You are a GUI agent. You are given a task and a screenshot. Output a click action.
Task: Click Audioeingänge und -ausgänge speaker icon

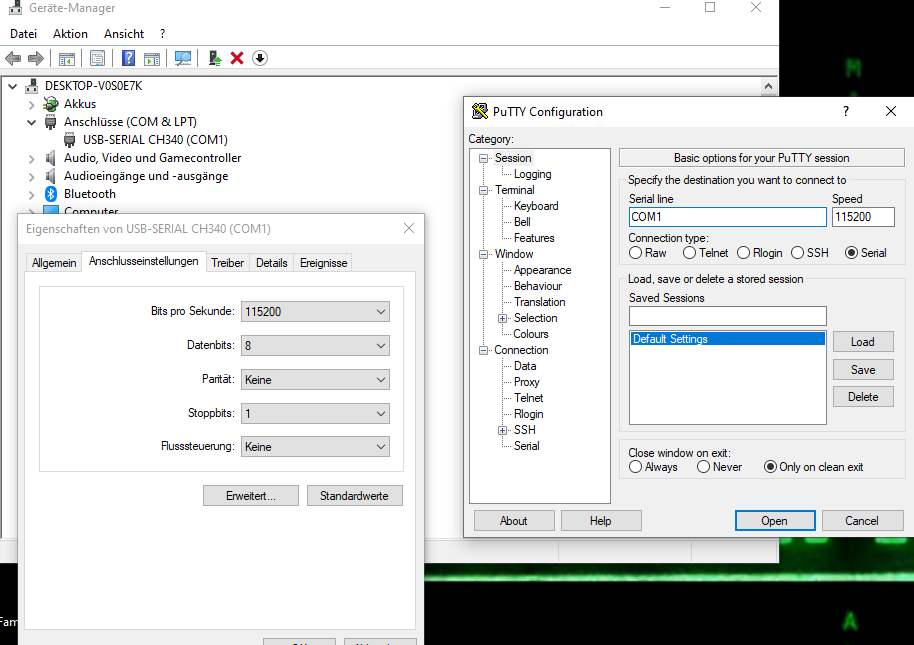(x=51, y=176)
